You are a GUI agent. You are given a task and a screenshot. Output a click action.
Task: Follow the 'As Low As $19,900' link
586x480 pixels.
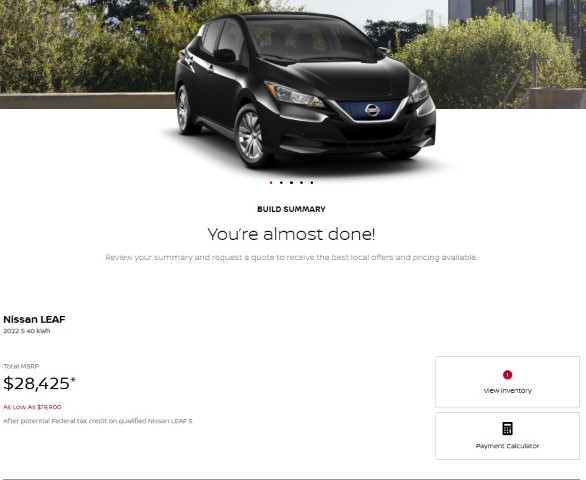(32, 407)
